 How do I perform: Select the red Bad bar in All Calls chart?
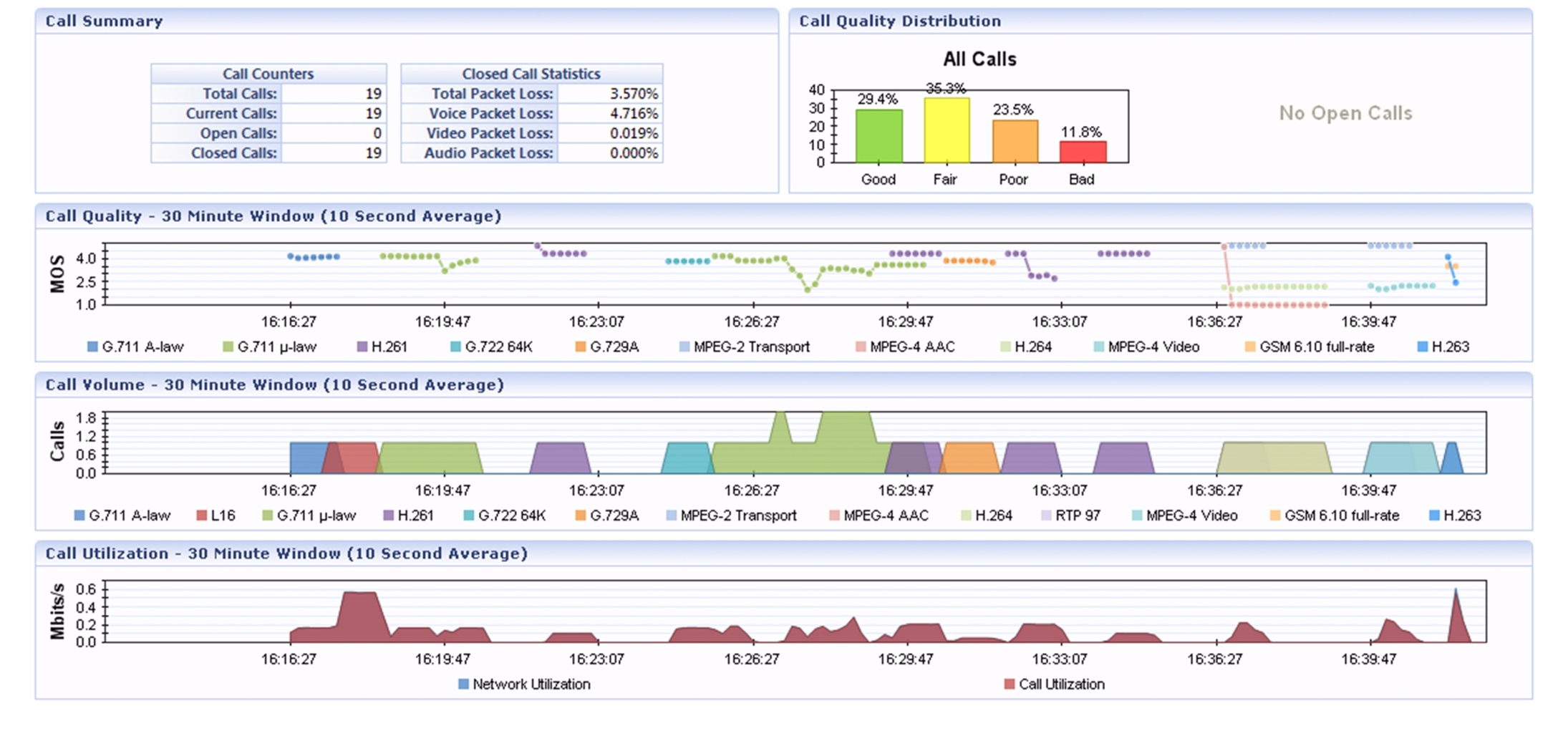[x=1083, y=152]
